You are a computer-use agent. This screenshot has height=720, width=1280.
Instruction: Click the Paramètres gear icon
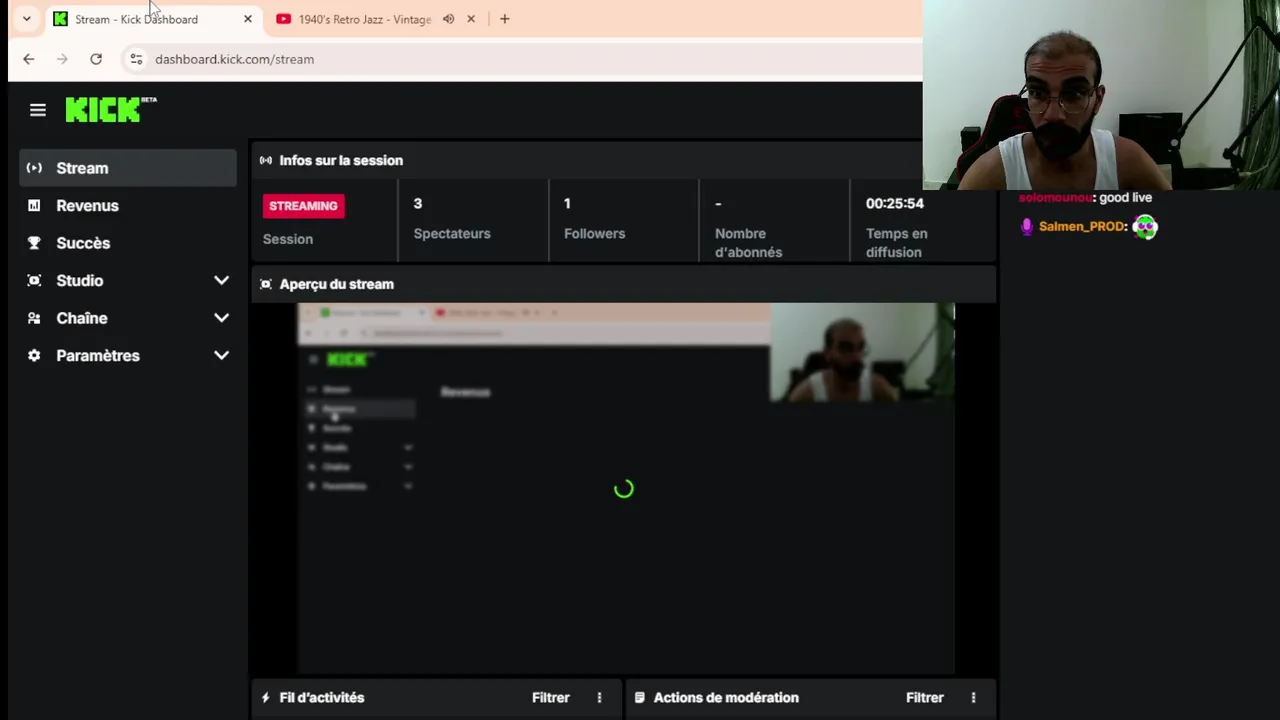point(34,355)
